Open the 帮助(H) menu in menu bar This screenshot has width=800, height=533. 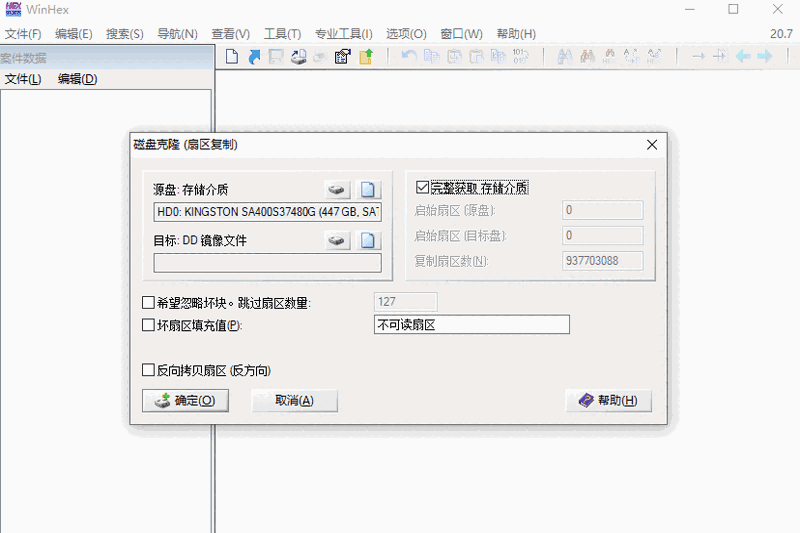click(x=516, y=34)
